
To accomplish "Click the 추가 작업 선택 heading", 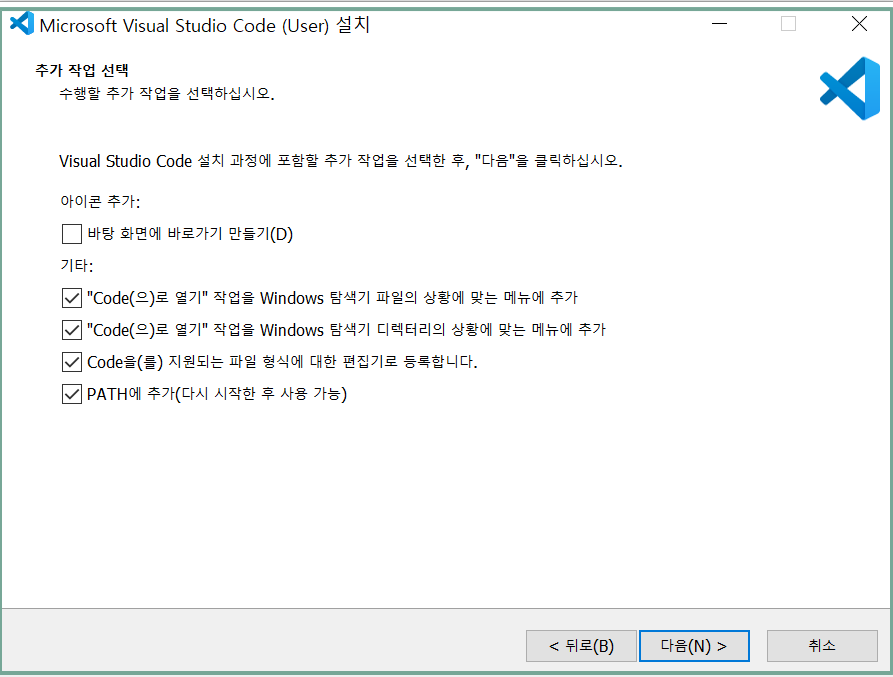I will [82, 70].
